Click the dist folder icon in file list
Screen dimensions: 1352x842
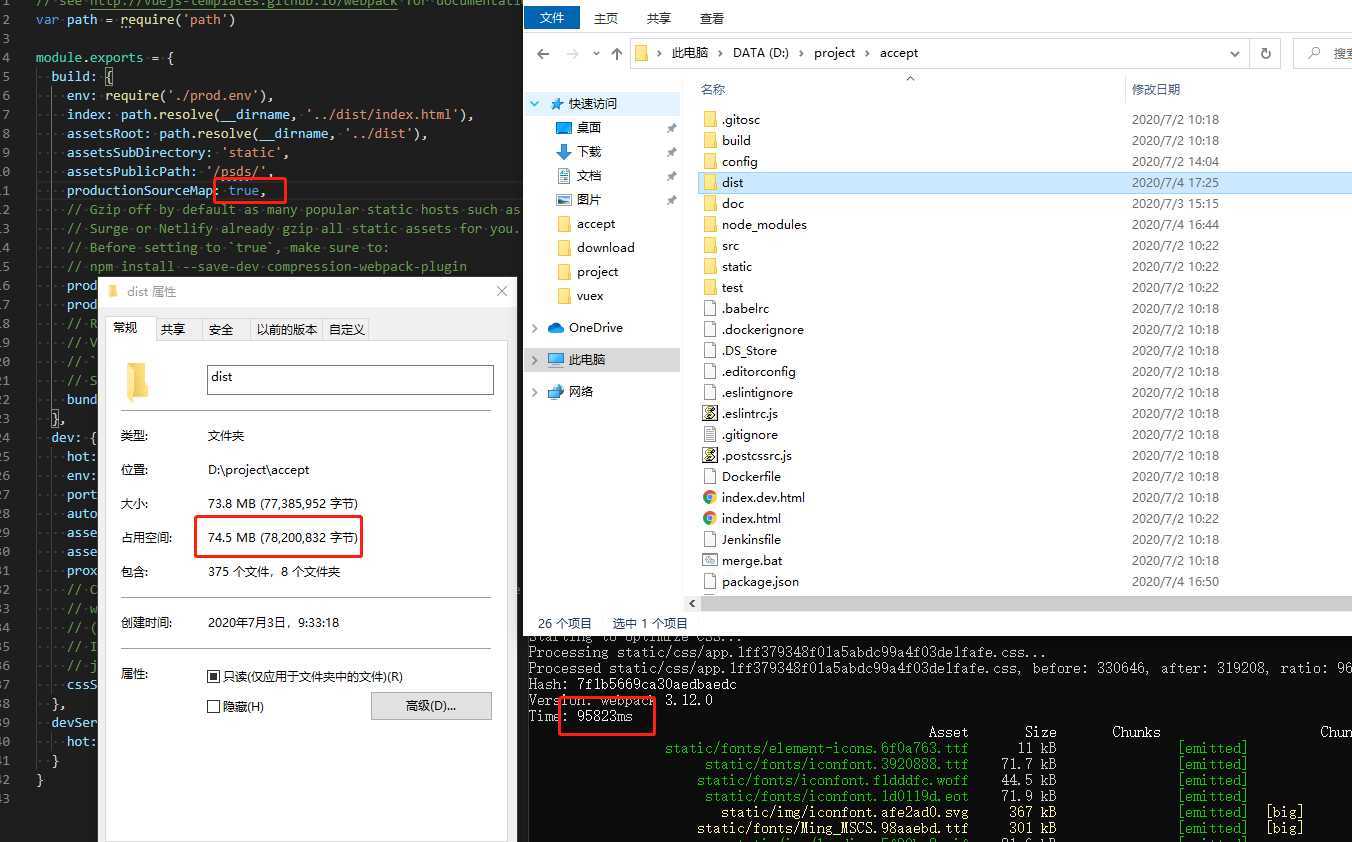click(710, 182)
